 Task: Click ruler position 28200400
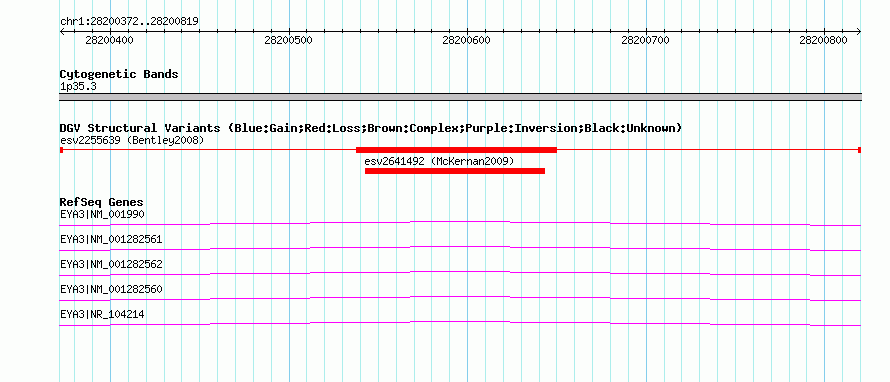[110, 40]
